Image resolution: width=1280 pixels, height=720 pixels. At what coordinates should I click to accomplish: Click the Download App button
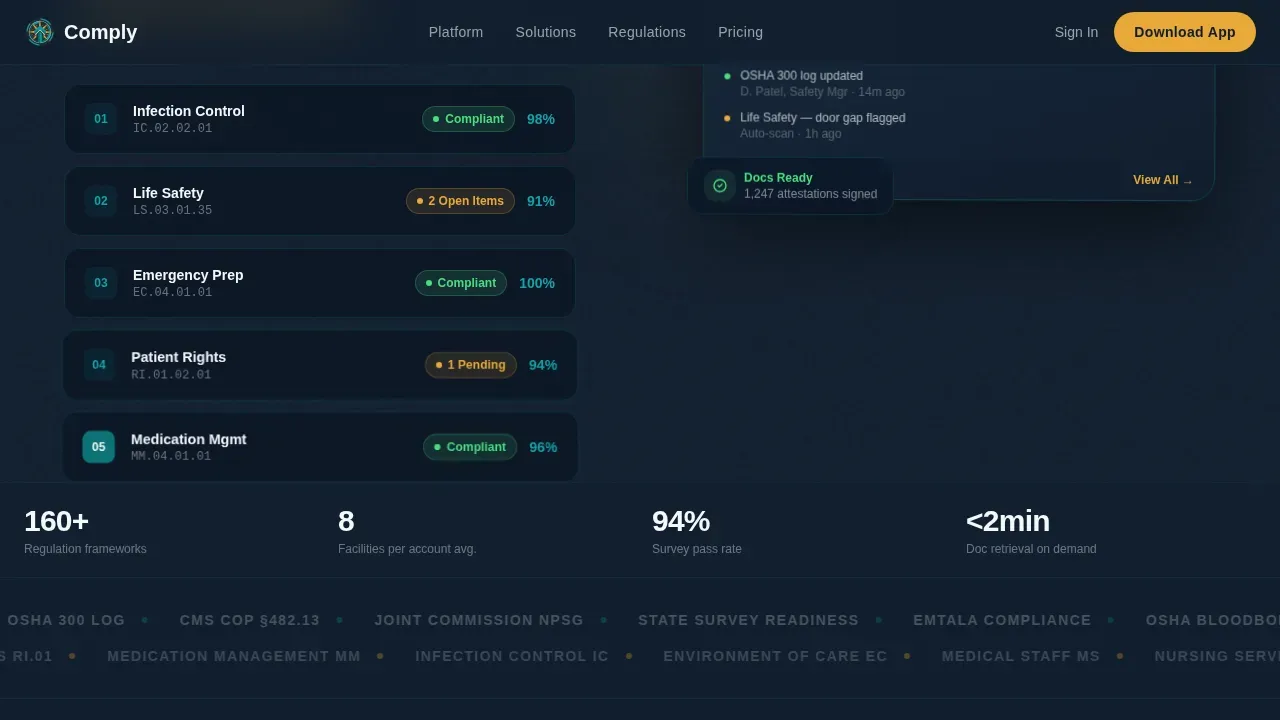pos(1185,32)
